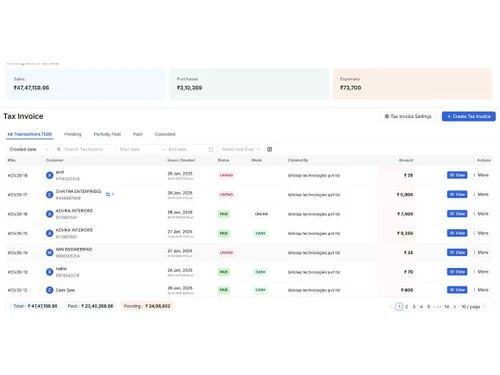500x375 pixels.
Task: Switch to All Transactions tab
Action: [30, 134]
